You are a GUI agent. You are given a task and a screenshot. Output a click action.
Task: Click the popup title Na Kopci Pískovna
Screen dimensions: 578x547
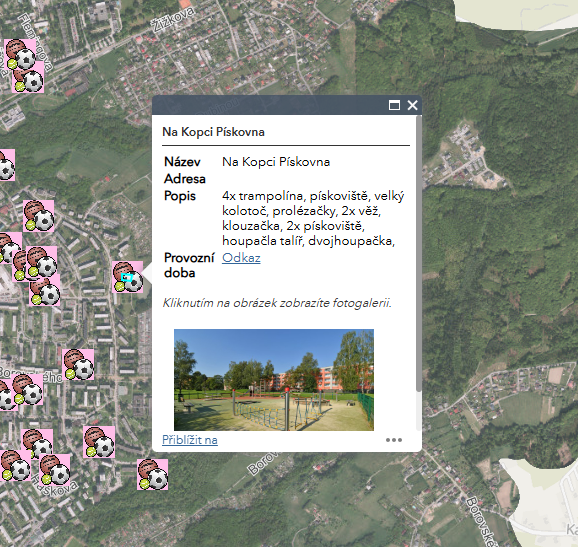[x=213, y=132]
